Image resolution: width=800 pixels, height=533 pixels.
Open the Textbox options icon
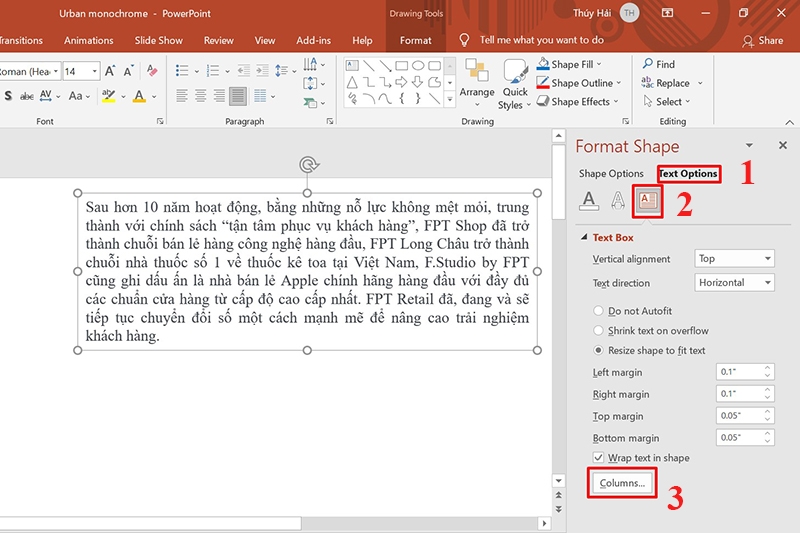[647, 200]
